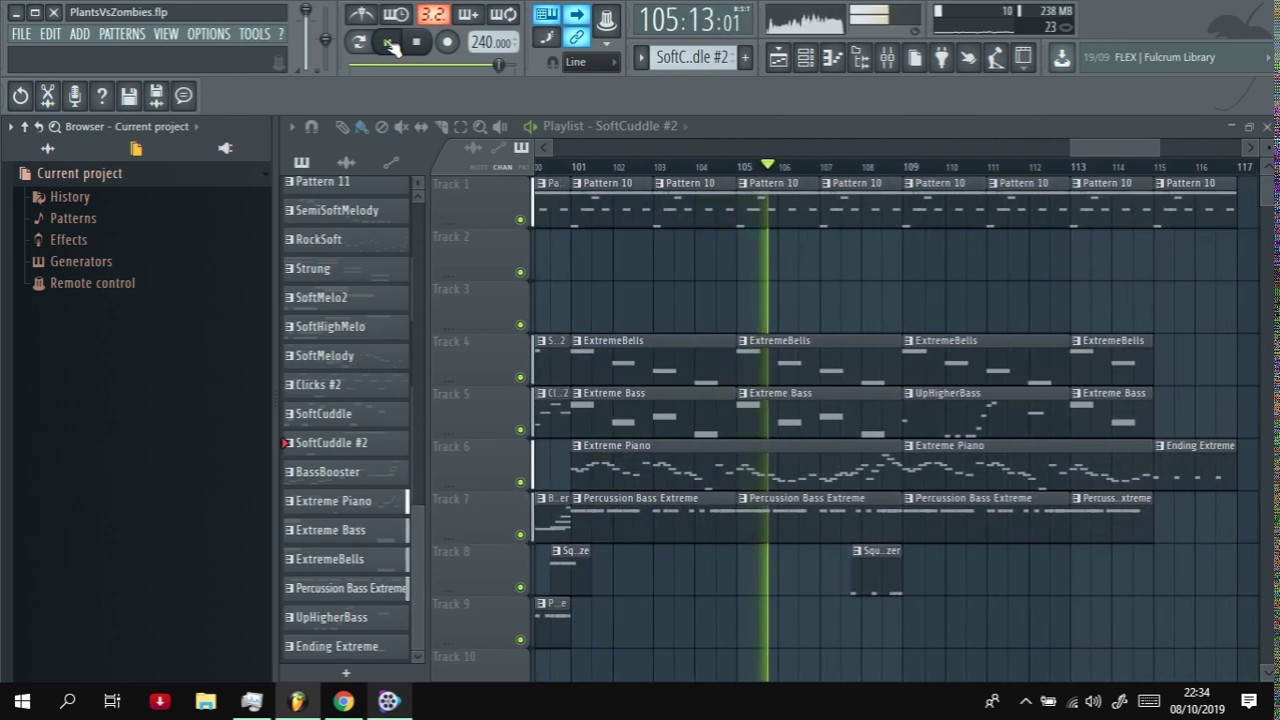
Task: Open the OPTIONS menu
Action: 209,34
